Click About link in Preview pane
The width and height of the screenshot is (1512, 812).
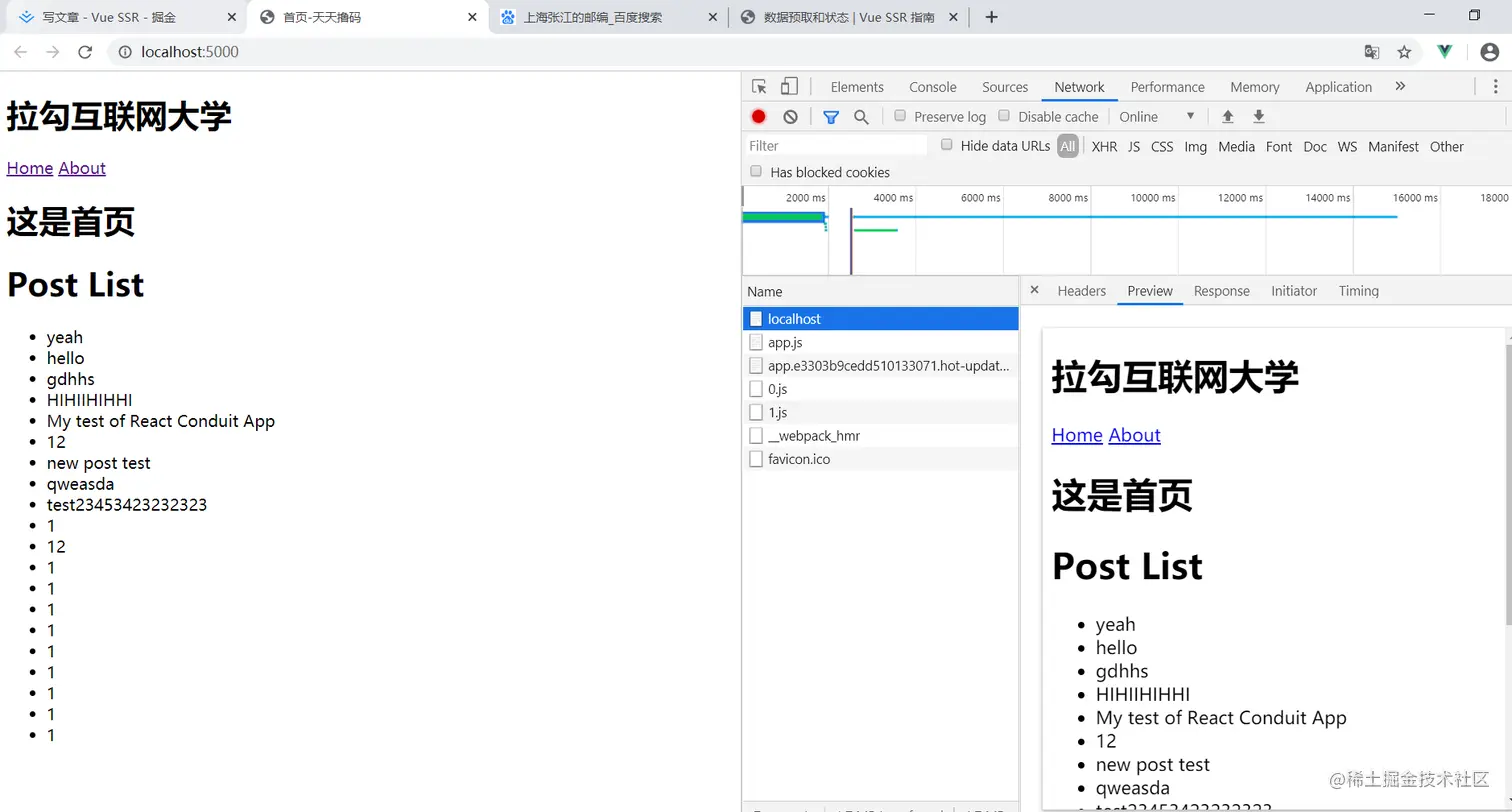click(1135, 435)
